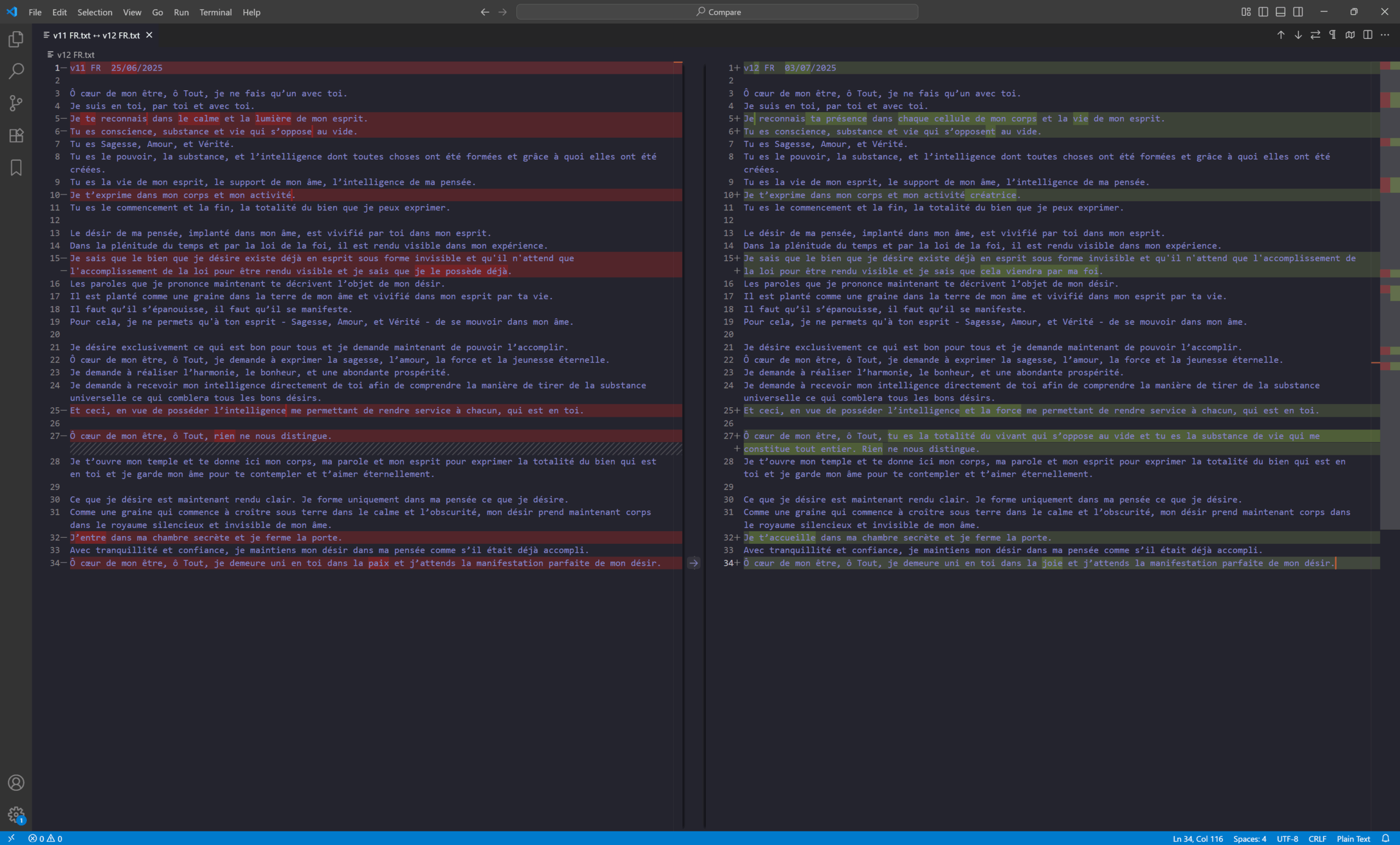Open the Extensions view
The width and height of the screenshot is (1400, 845).
(x=16, y=135)
